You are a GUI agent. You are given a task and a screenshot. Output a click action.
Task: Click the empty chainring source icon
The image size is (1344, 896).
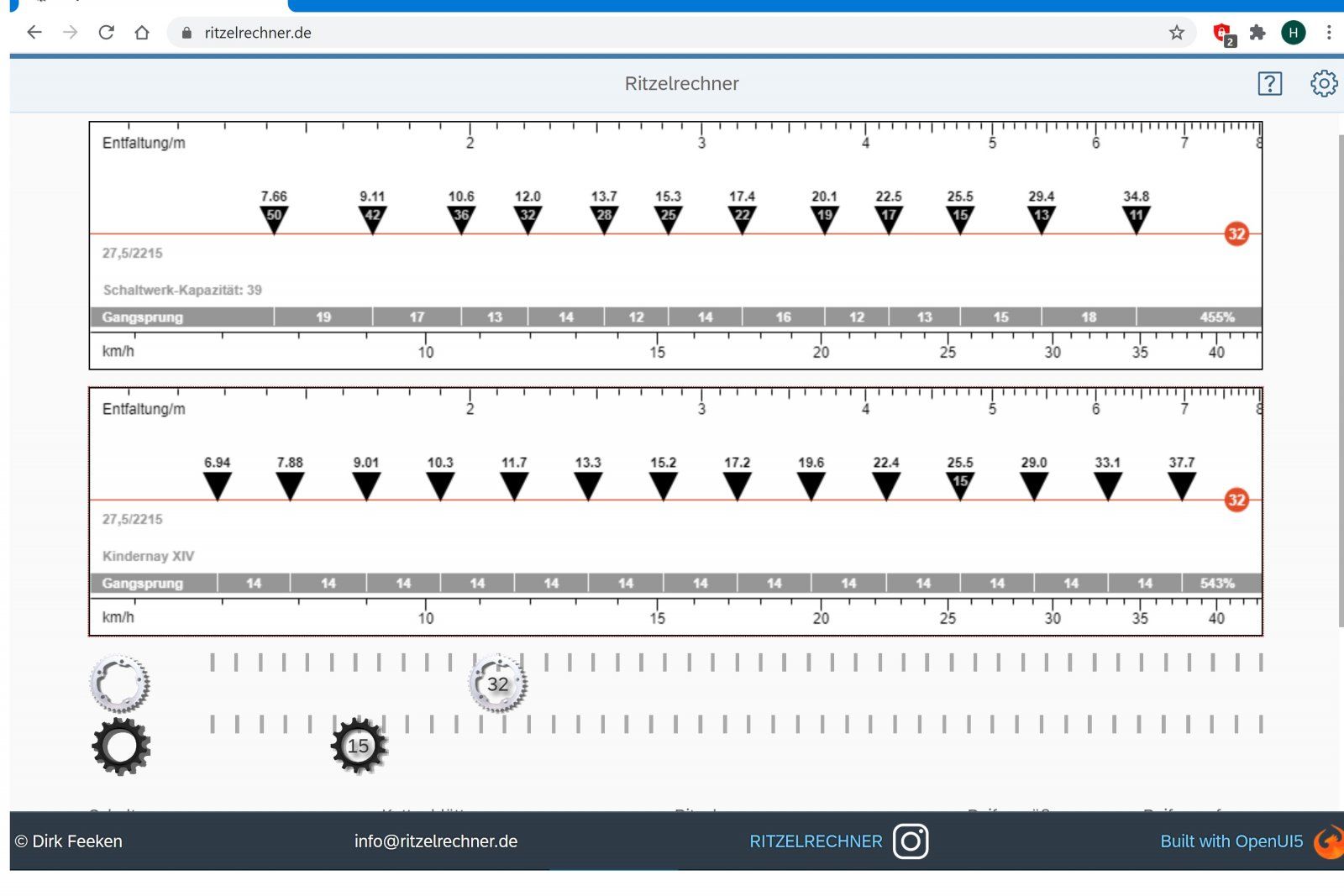120,684
